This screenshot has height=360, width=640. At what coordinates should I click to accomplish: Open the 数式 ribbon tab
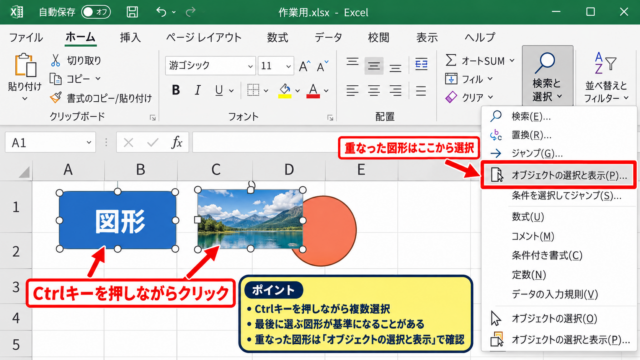pyautogui.click(x=278, y=38)
